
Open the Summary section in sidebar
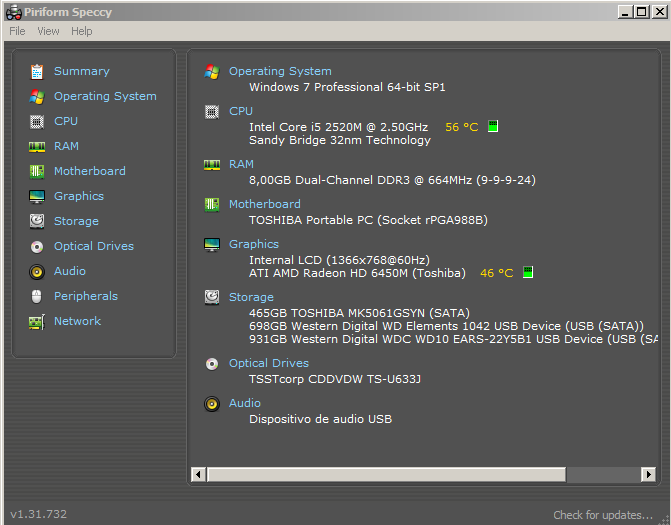tap(81, 71)
